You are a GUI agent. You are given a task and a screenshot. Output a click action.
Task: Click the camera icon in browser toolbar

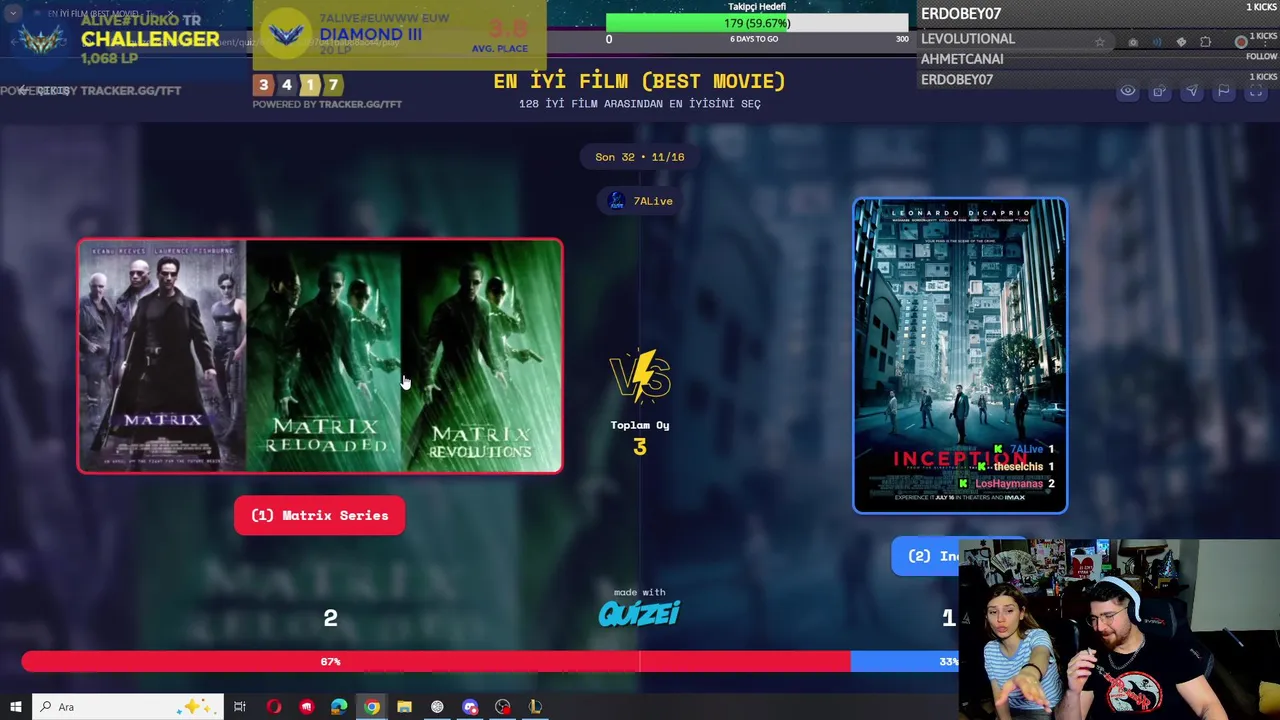point(1133,42)
